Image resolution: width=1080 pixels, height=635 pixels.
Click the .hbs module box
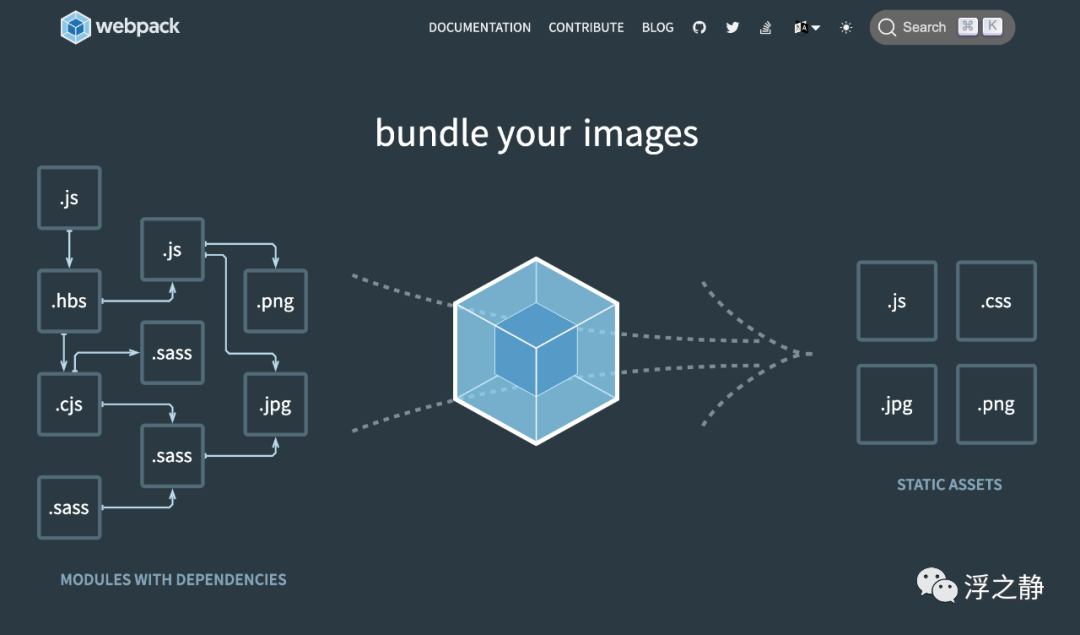(x=69, y=301)
